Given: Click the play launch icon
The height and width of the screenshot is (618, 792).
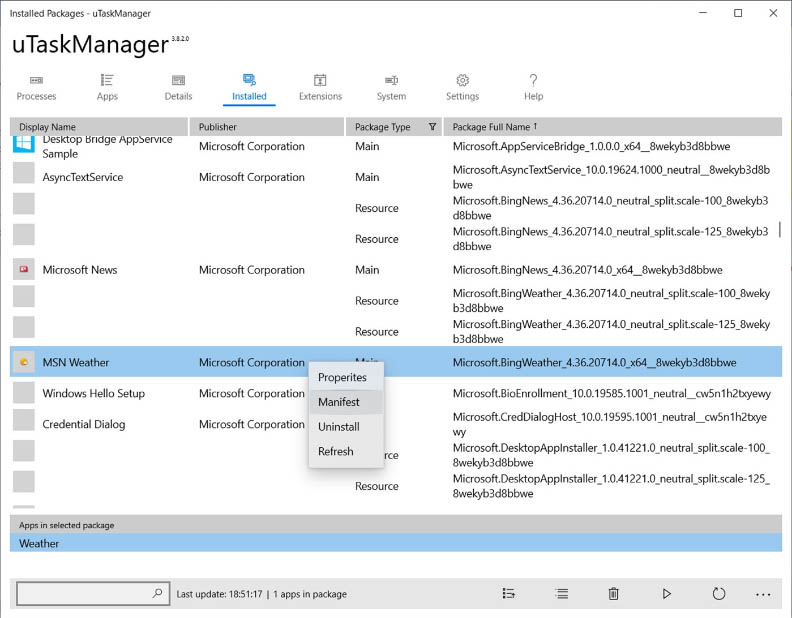Looking at the screenshot, I should [x=666, y=594].
